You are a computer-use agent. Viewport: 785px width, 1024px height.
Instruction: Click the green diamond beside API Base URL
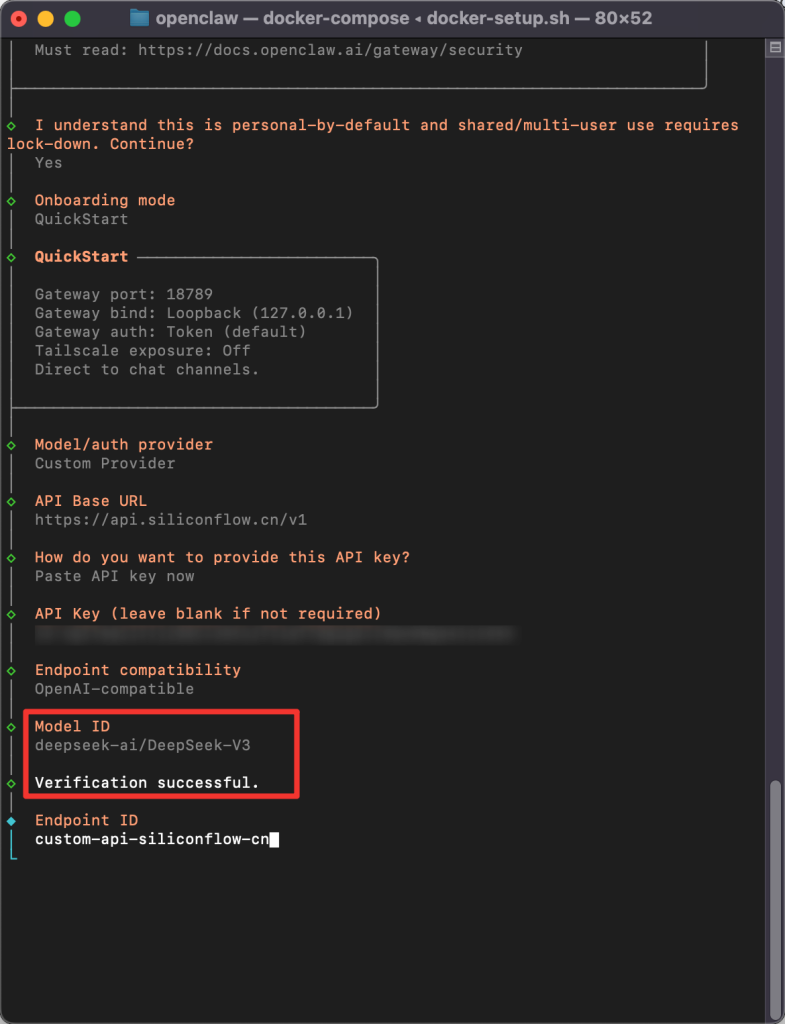(x=11, y=502)
